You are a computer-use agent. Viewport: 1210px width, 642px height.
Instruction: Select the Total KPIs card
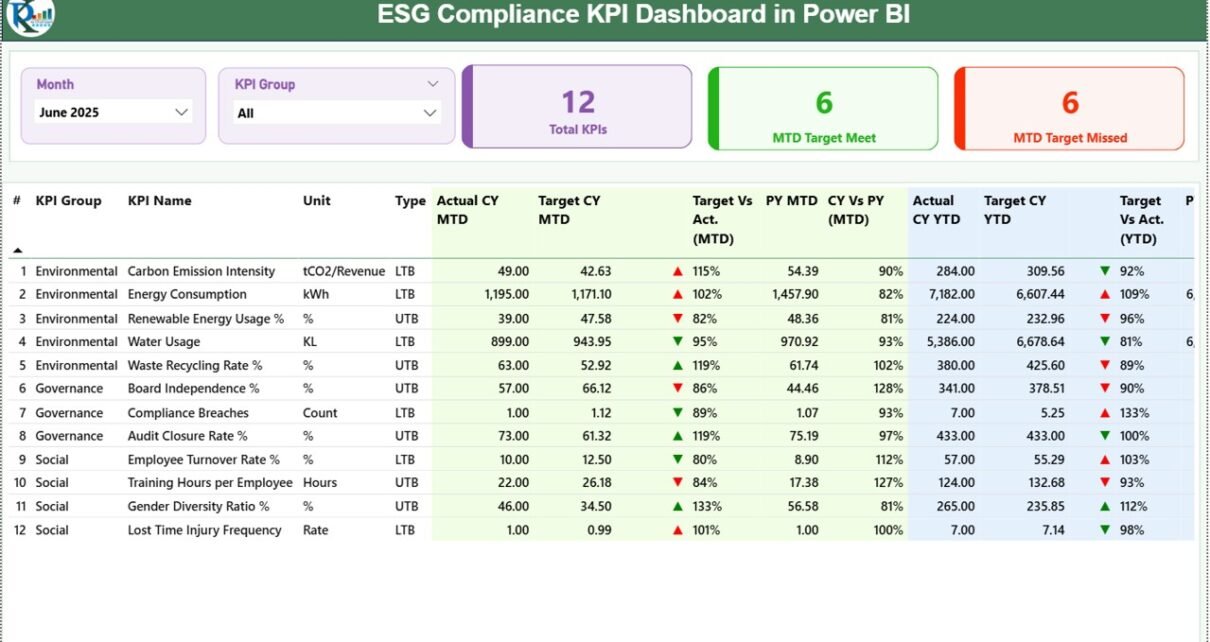(578, 108)
